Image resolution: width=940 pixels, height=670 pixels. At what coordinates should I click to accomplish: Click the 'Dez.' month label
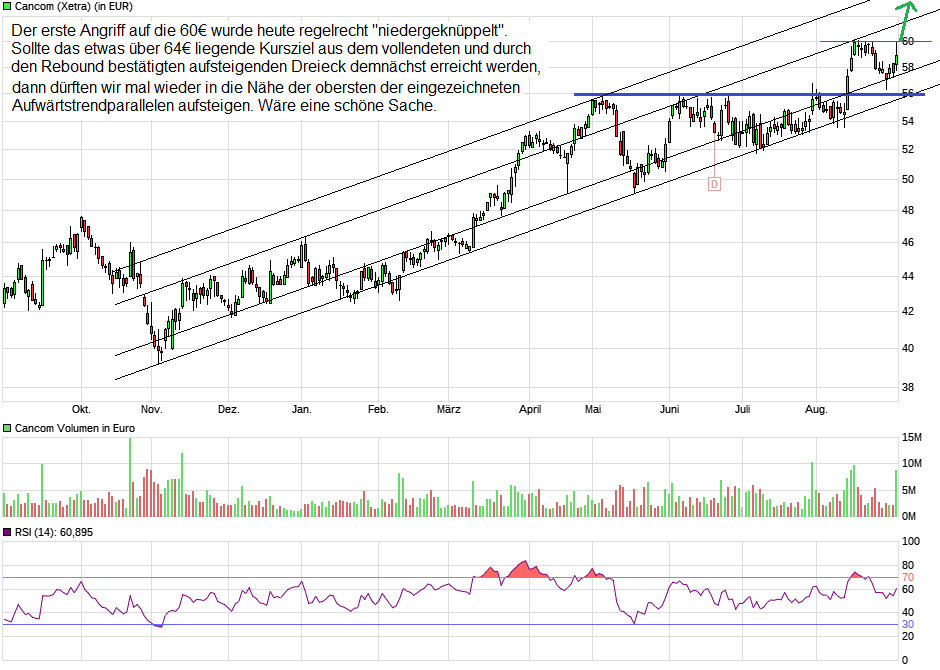(x=228, y=409)
